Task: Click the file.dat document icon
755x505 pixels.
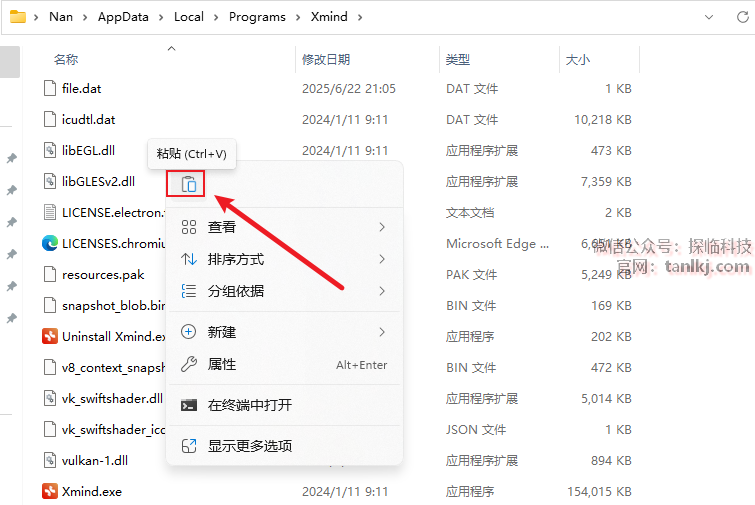Action: (50, 88)
